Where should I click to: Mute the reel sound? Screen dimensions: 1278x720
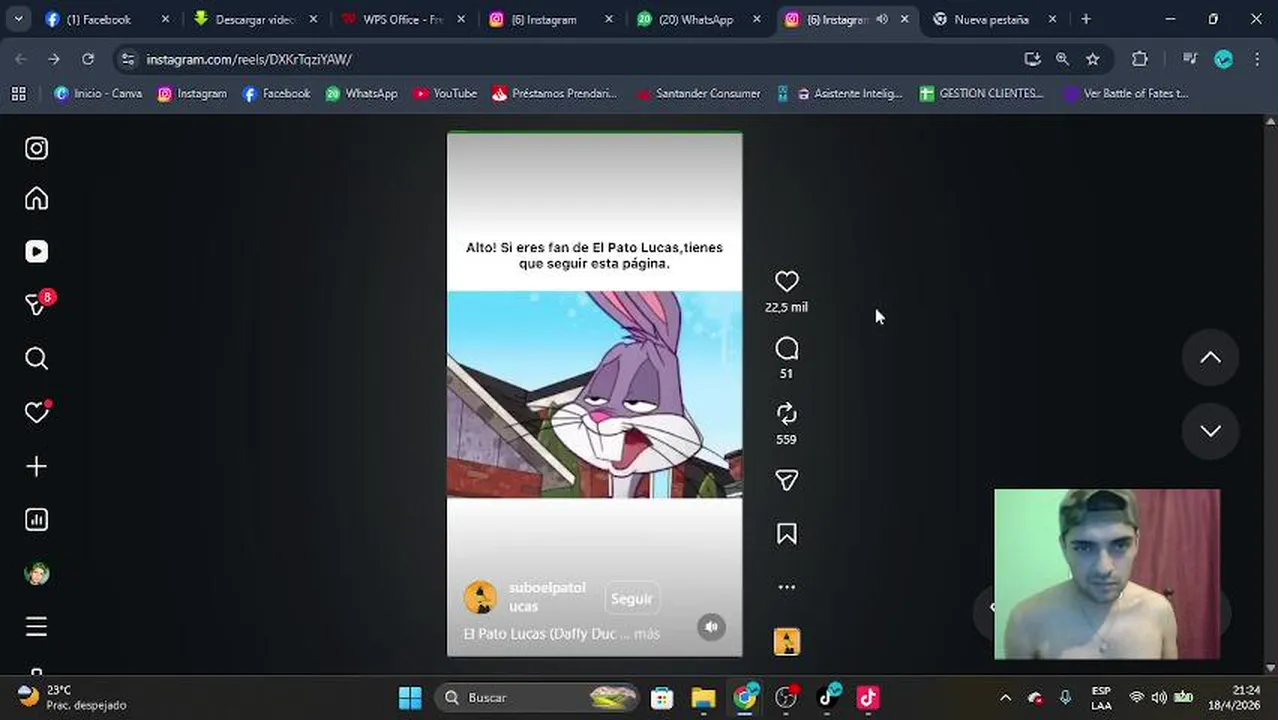tap(711, 627)
